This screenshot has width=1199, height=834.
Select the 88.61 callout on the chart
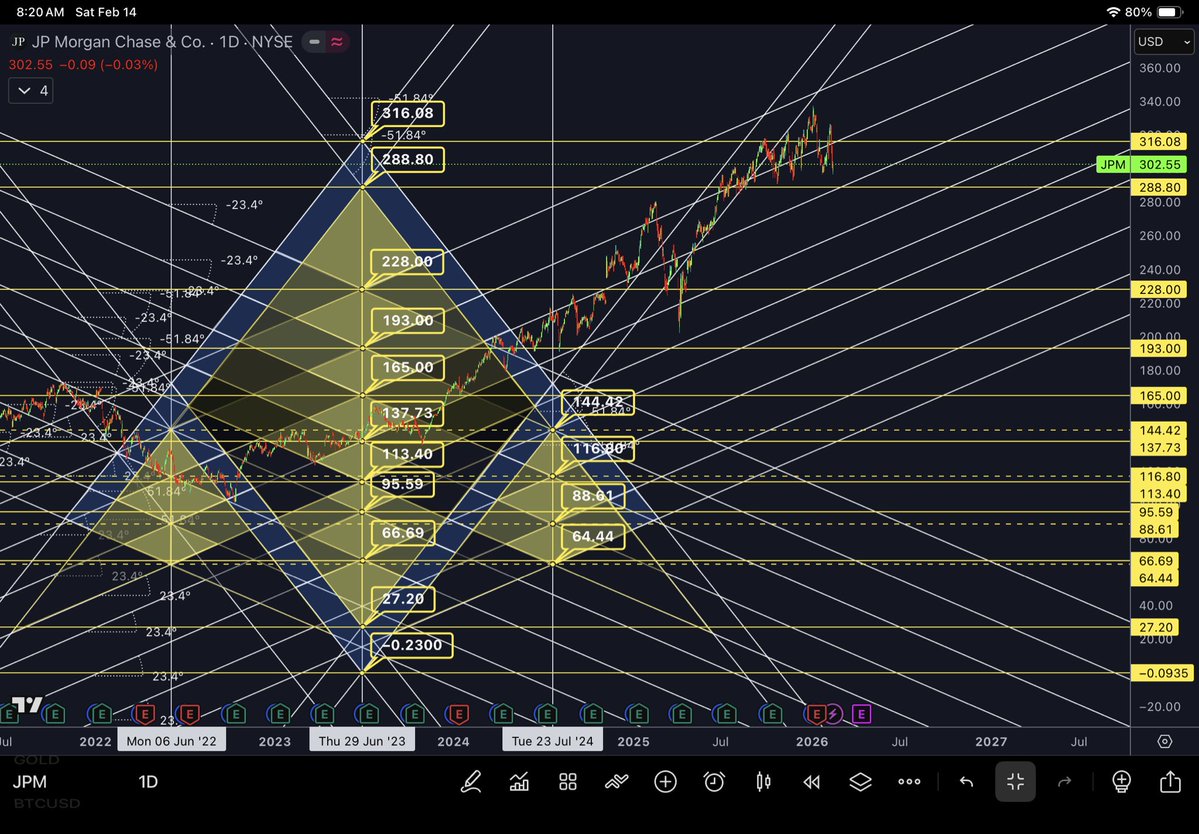(593, 496)
